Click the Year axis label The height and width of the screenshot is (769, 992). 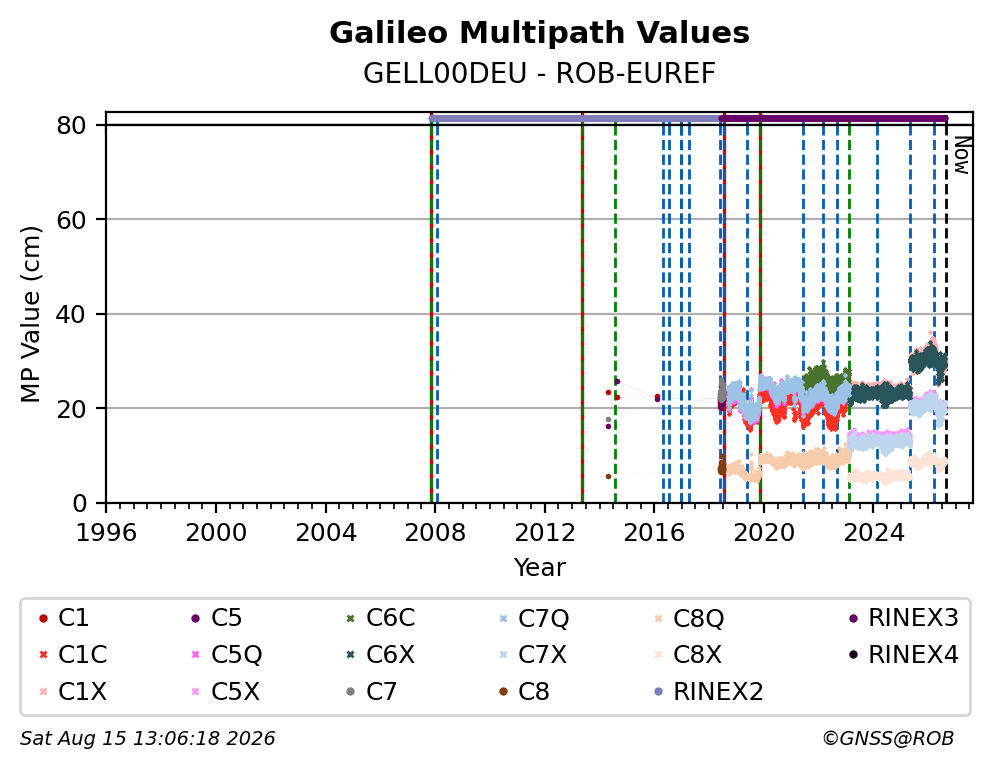coord(539,567)
